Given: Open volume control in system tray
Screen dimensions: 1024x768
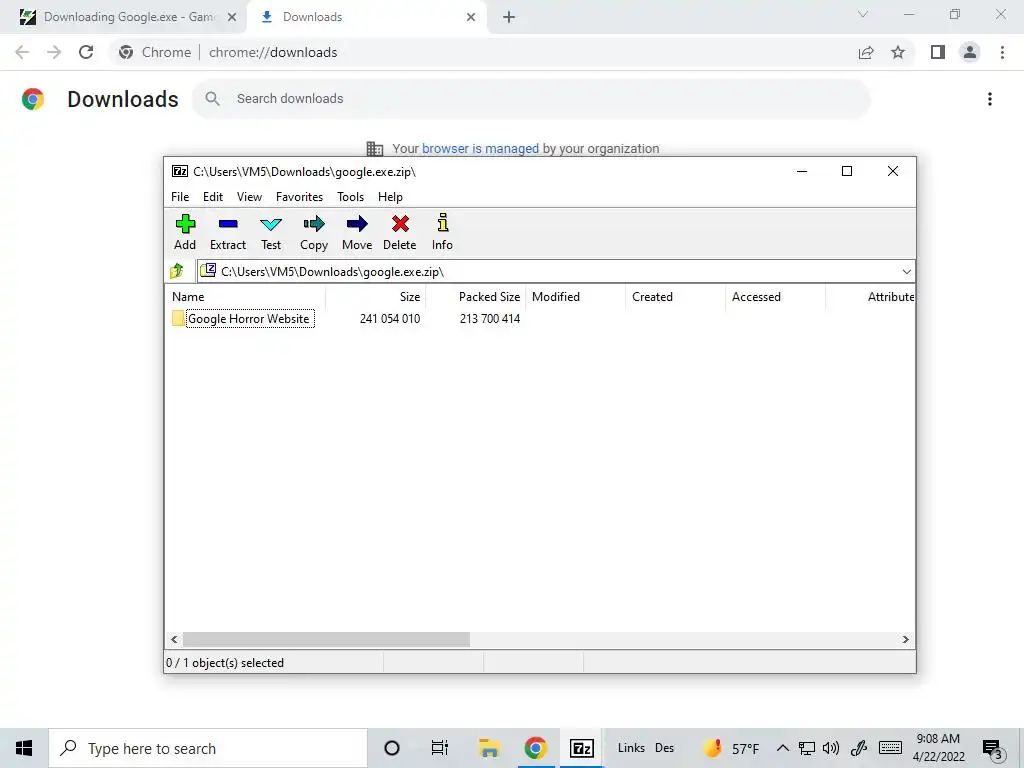Looking at the screenshot, I should click(831, 748).
